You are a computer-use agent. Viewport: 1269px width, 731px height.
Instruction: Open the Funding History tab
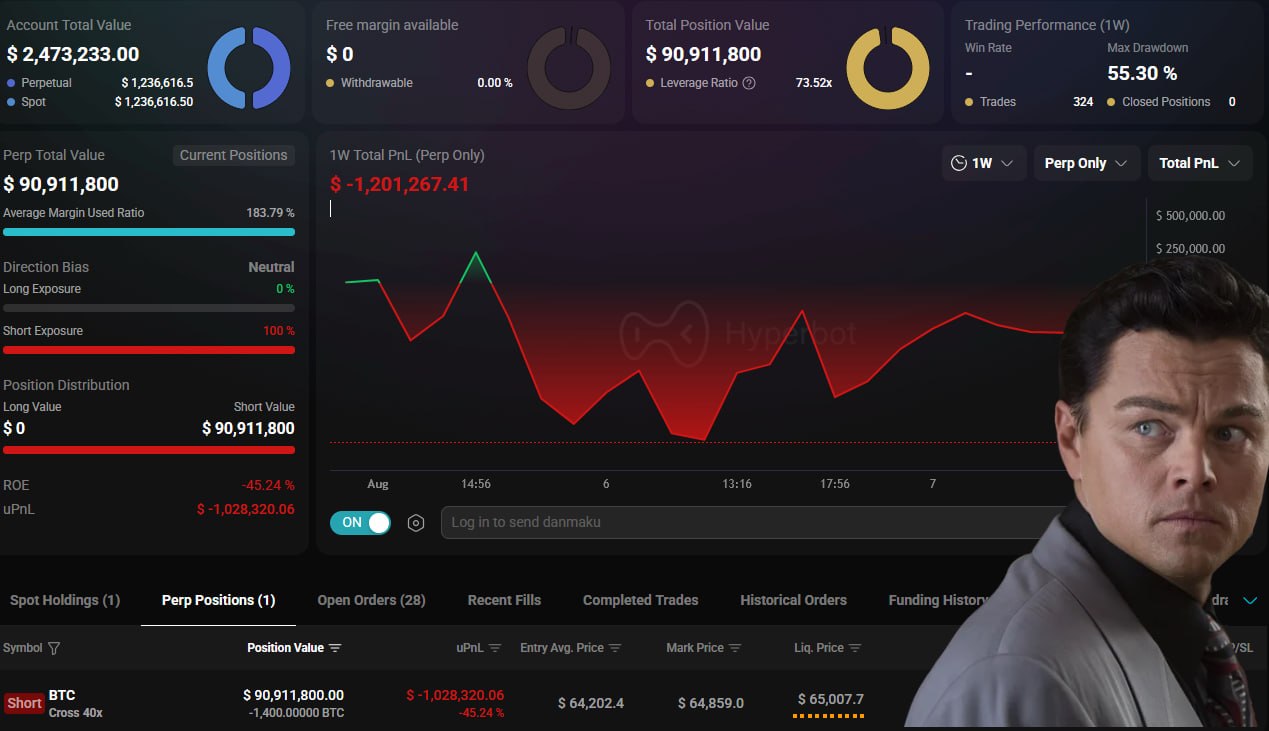pyautogui.click(x=938, y=600)
